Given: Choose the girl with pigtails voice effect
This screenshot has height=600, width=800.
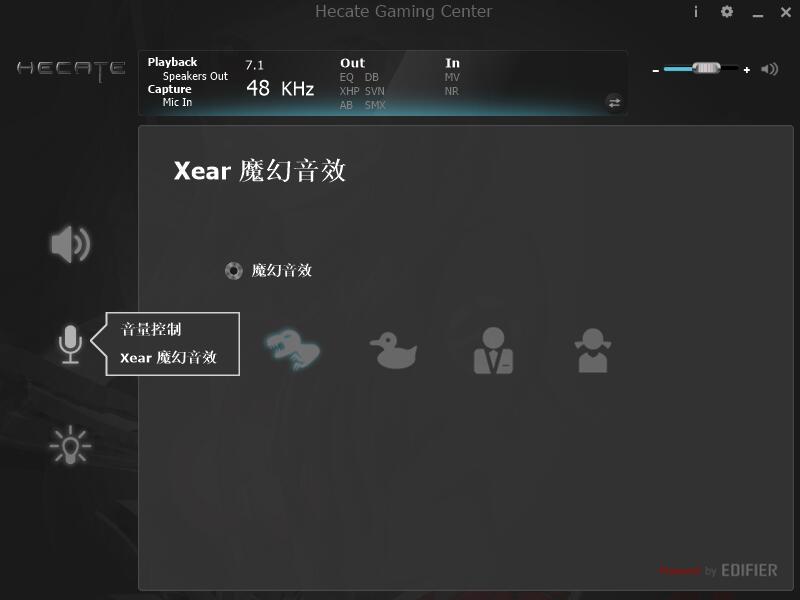Looking at the screenshot, I should (593, 351).
